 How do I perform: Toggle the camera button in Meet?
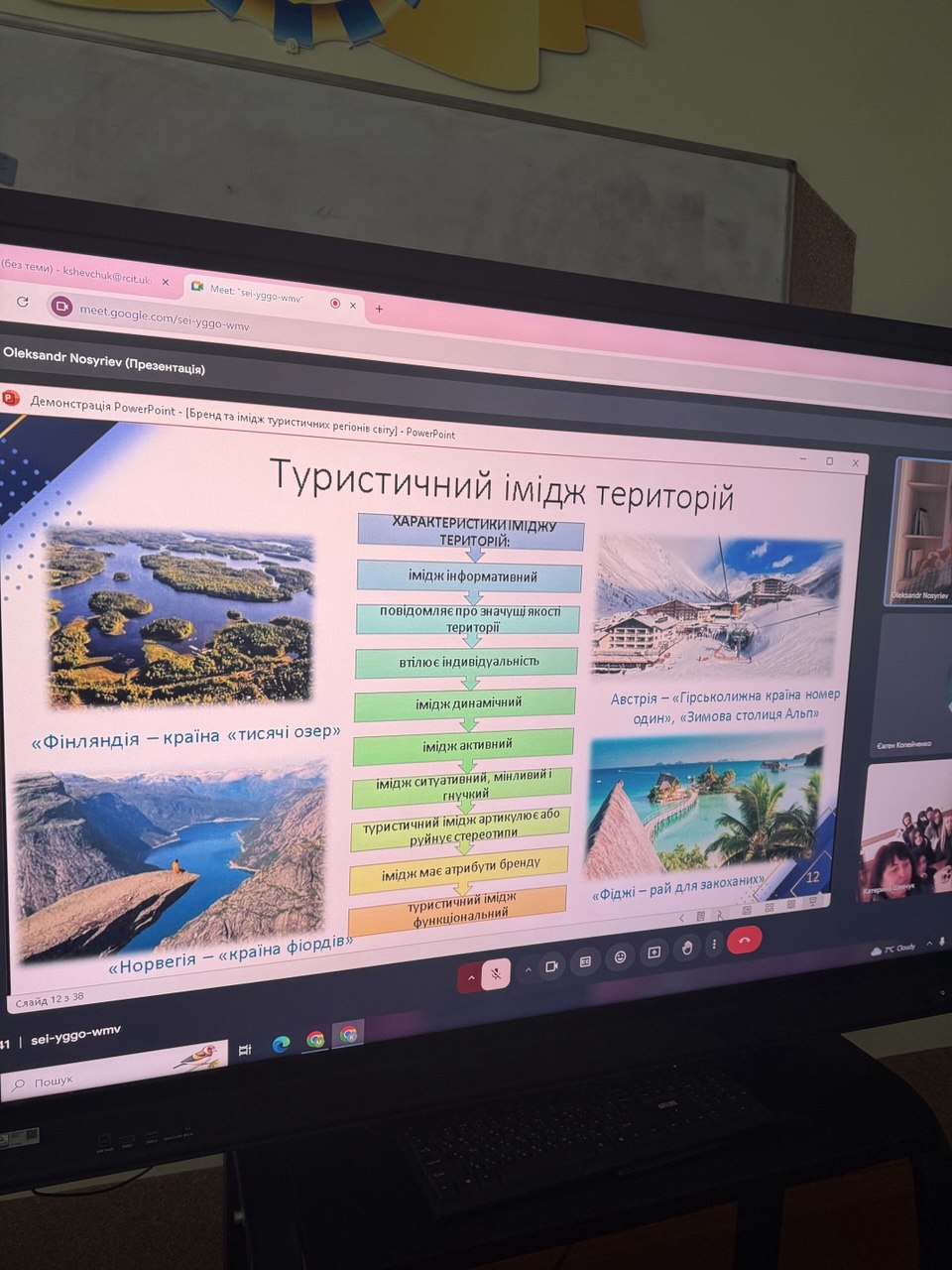pos(552,965)
